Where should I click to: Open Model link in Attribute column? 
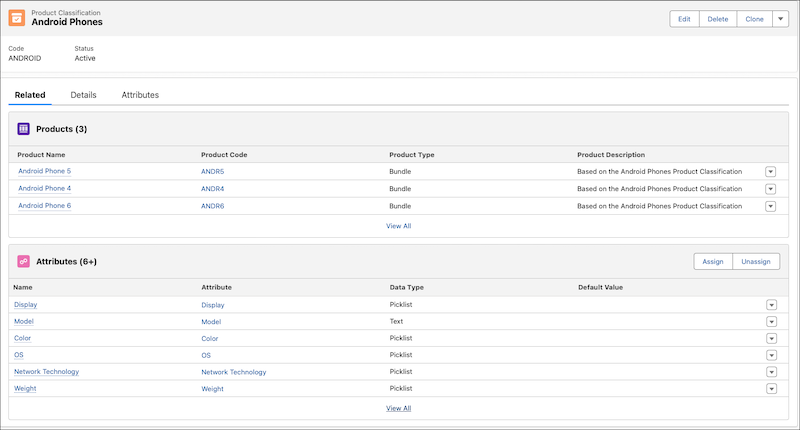tap(211, 322)
